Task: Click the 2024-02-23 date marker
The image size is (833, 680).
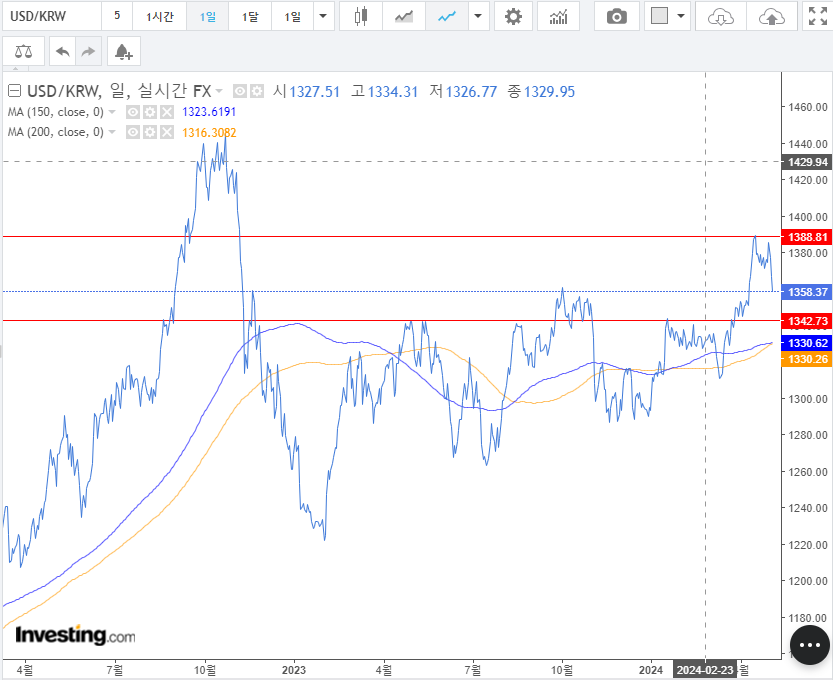Action: [705, 670]
